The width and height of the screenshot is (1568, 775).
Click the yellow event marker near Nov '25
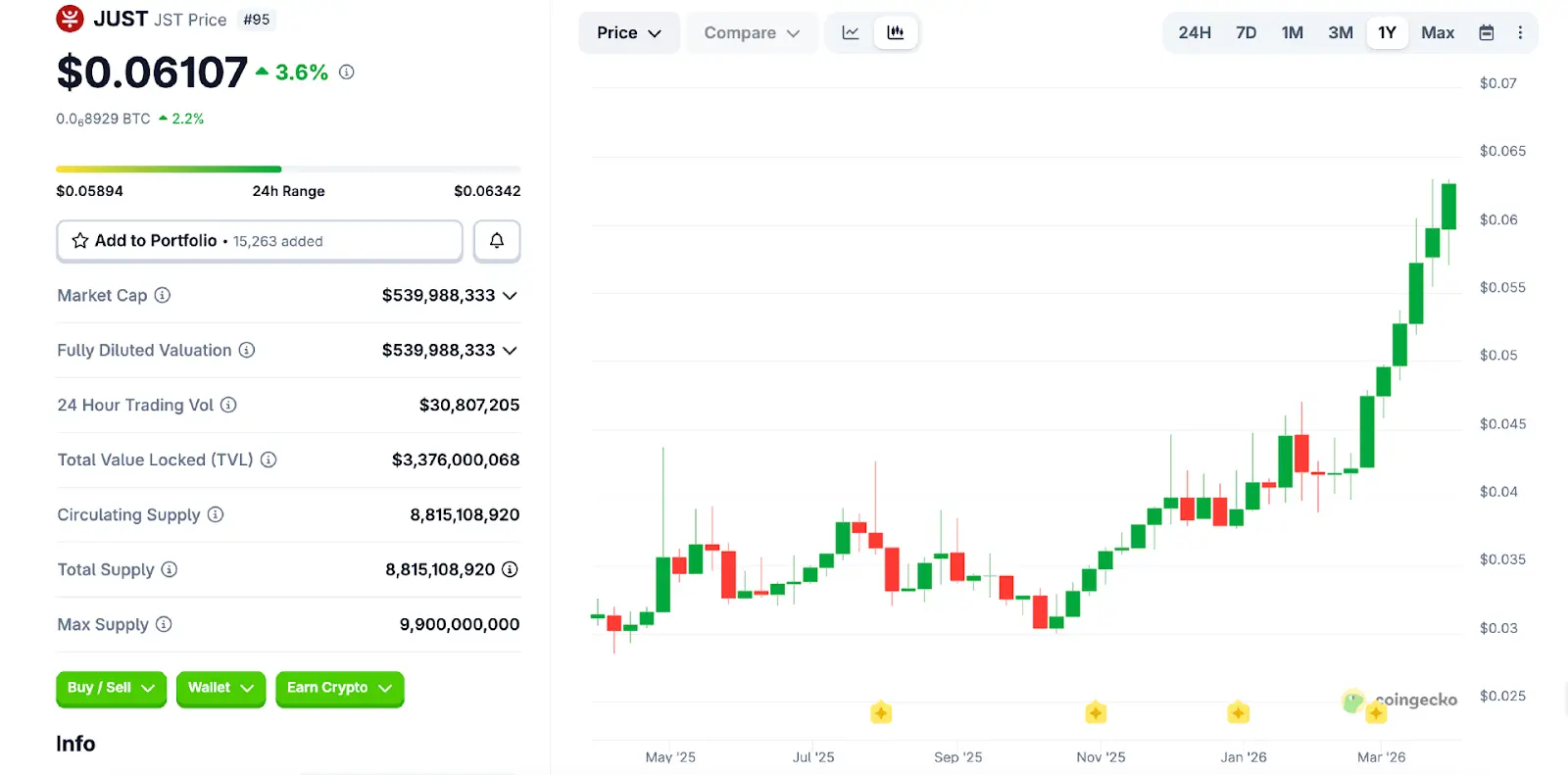1096,712
